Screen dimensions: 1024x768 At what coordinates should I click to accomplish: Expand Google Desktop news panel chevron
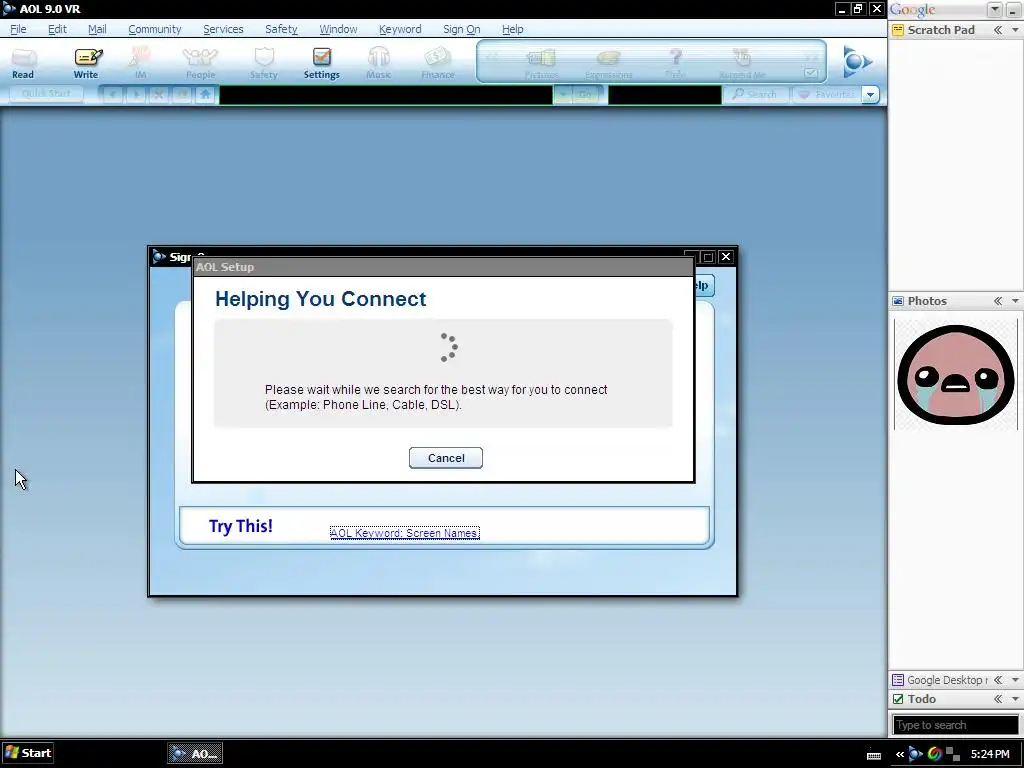click(998, 680)
